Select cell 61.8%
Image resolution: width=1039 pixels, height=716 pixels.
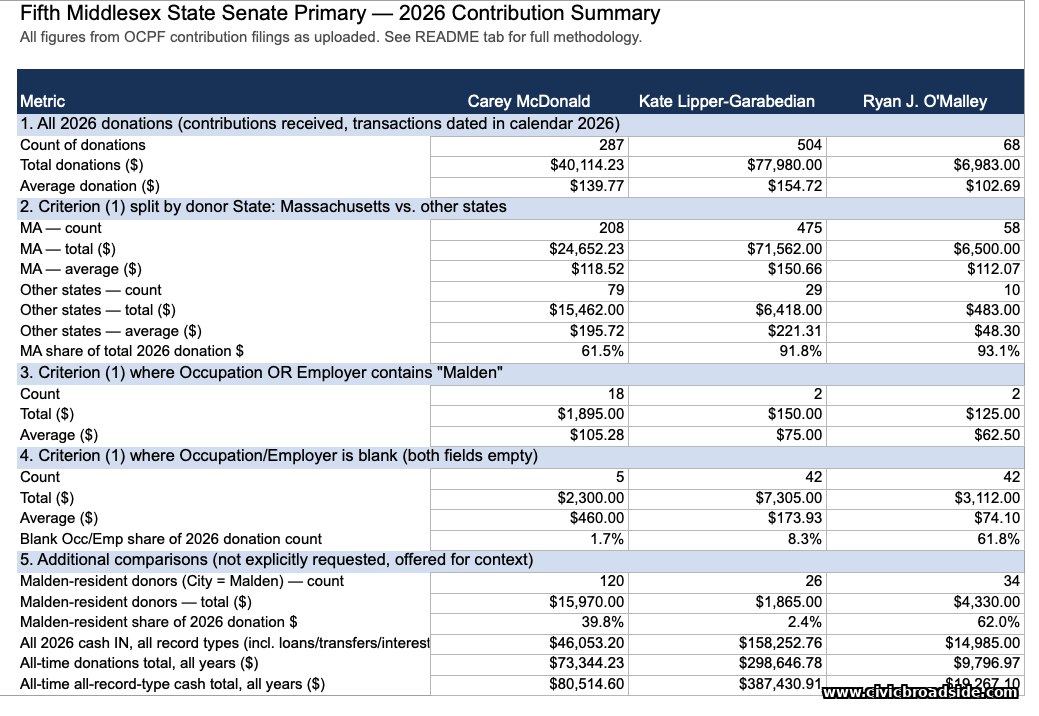point(925,540)
